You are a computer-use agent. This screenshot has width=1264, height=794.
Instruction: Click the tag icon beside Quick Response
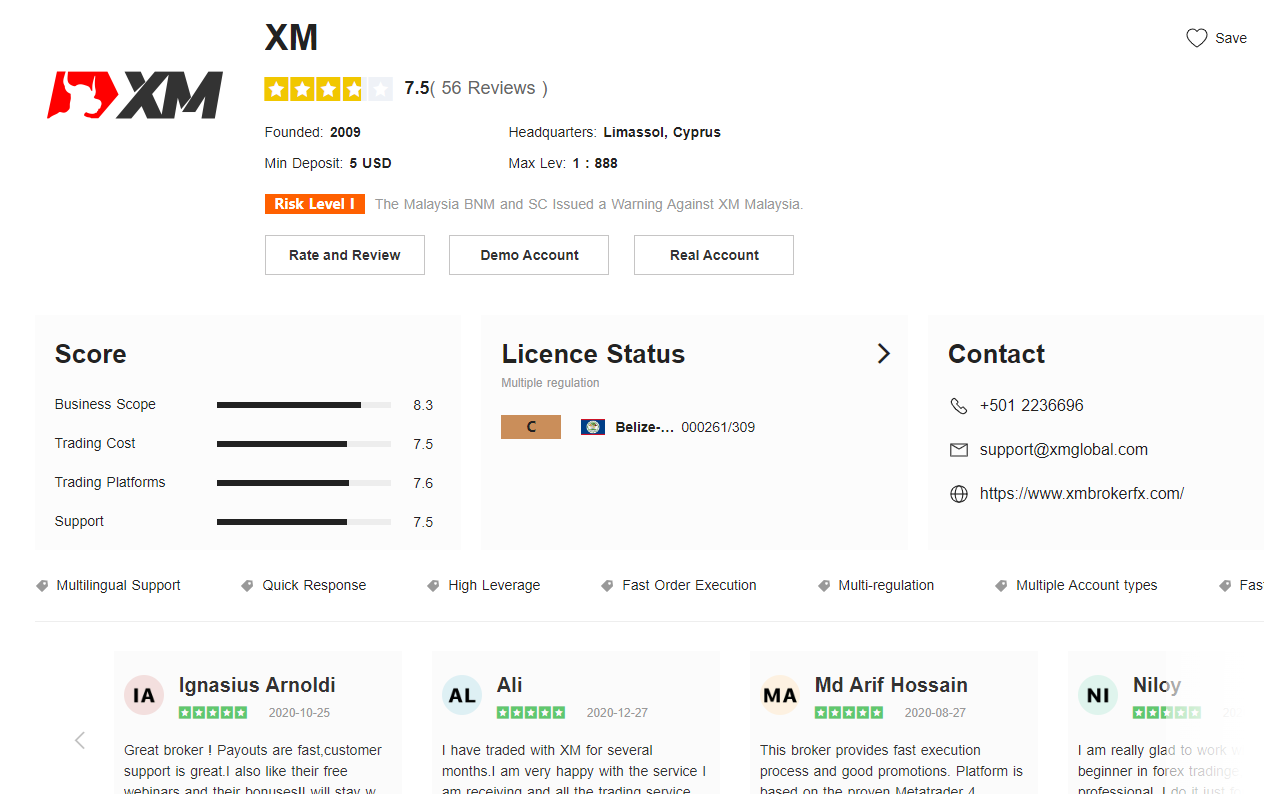(247, 586)
